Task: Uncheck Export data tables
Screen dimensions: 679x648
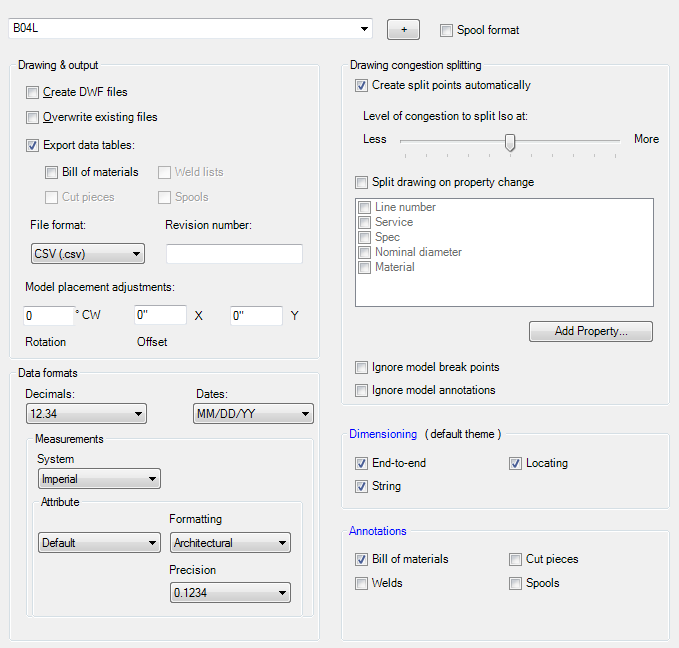Action: (33, 145)
